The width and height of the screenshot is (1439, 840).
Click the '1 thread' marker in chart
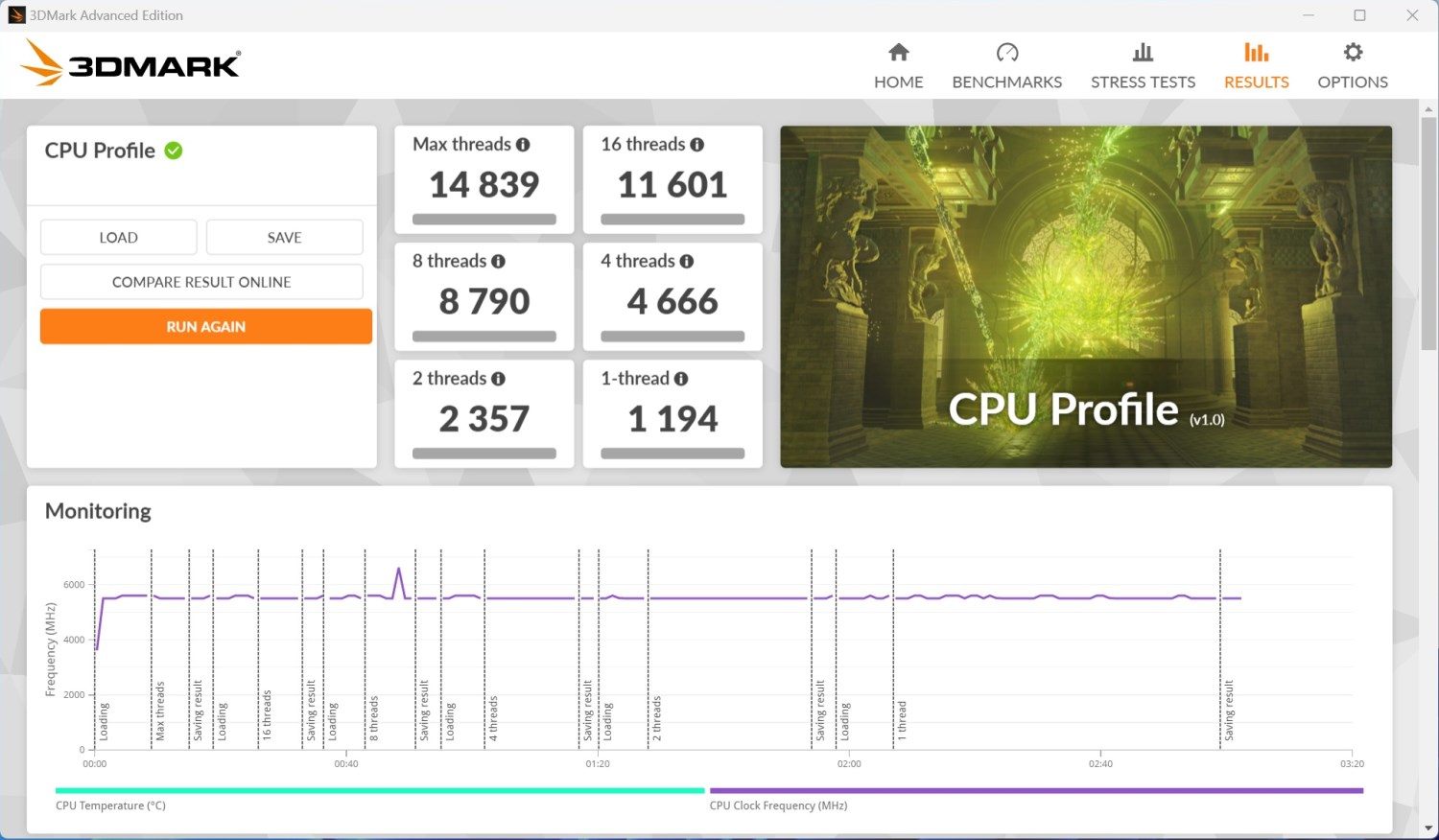[x=902, y=720]
